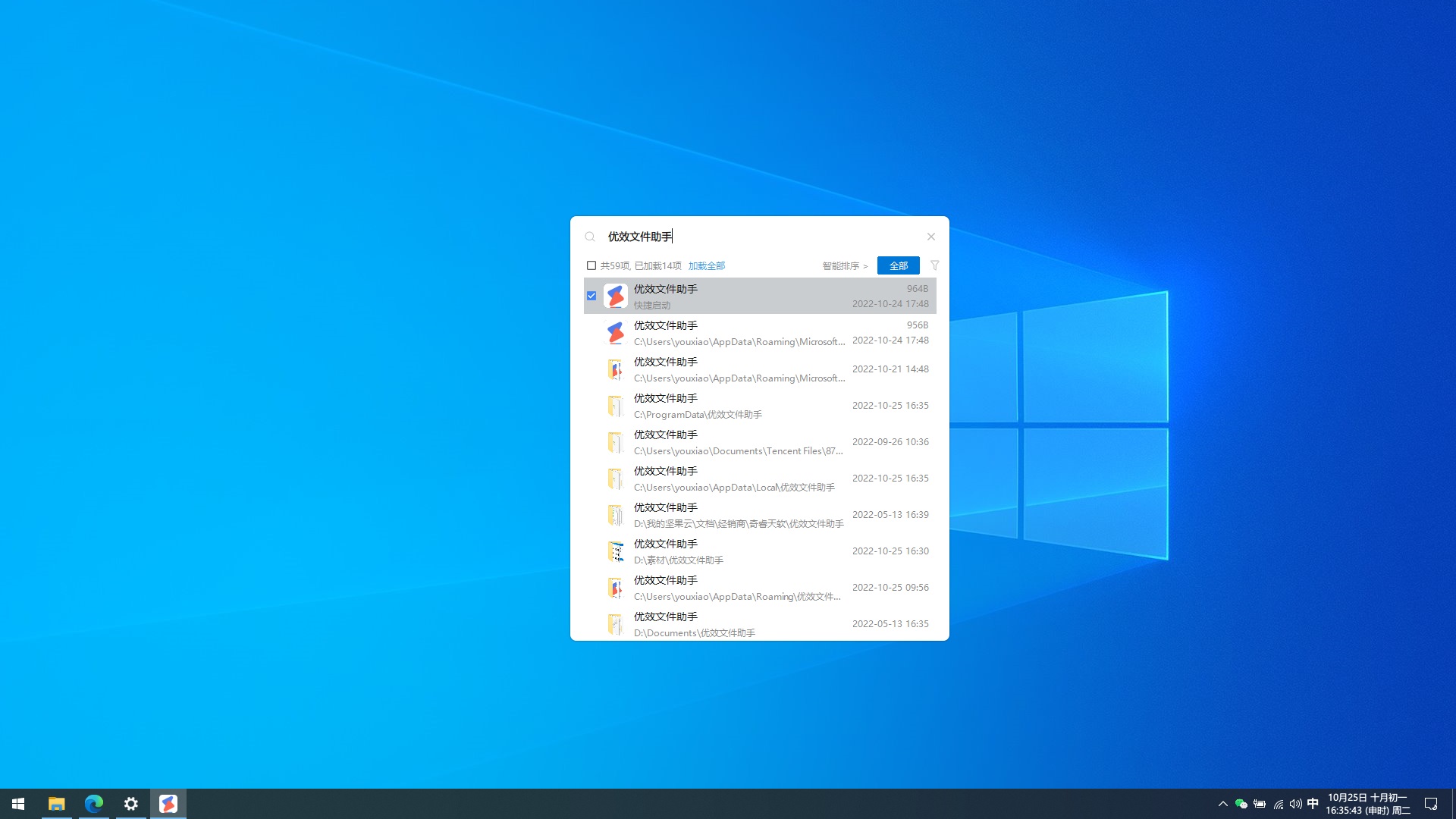
Task: Click the filter funnel icon
Action: tap(934, 265)
